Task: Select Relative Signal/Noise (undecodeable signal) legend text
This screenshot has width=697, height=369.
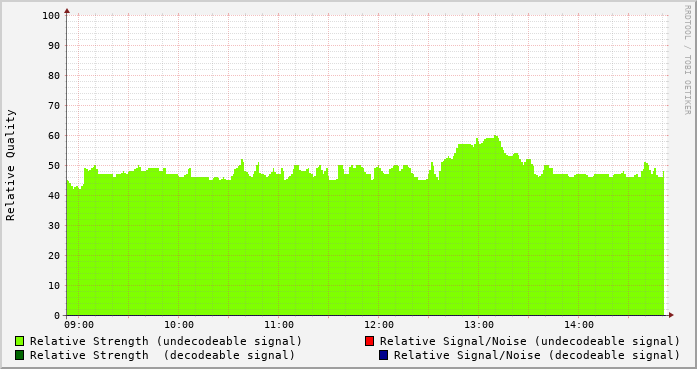Action: click(530, 341)
